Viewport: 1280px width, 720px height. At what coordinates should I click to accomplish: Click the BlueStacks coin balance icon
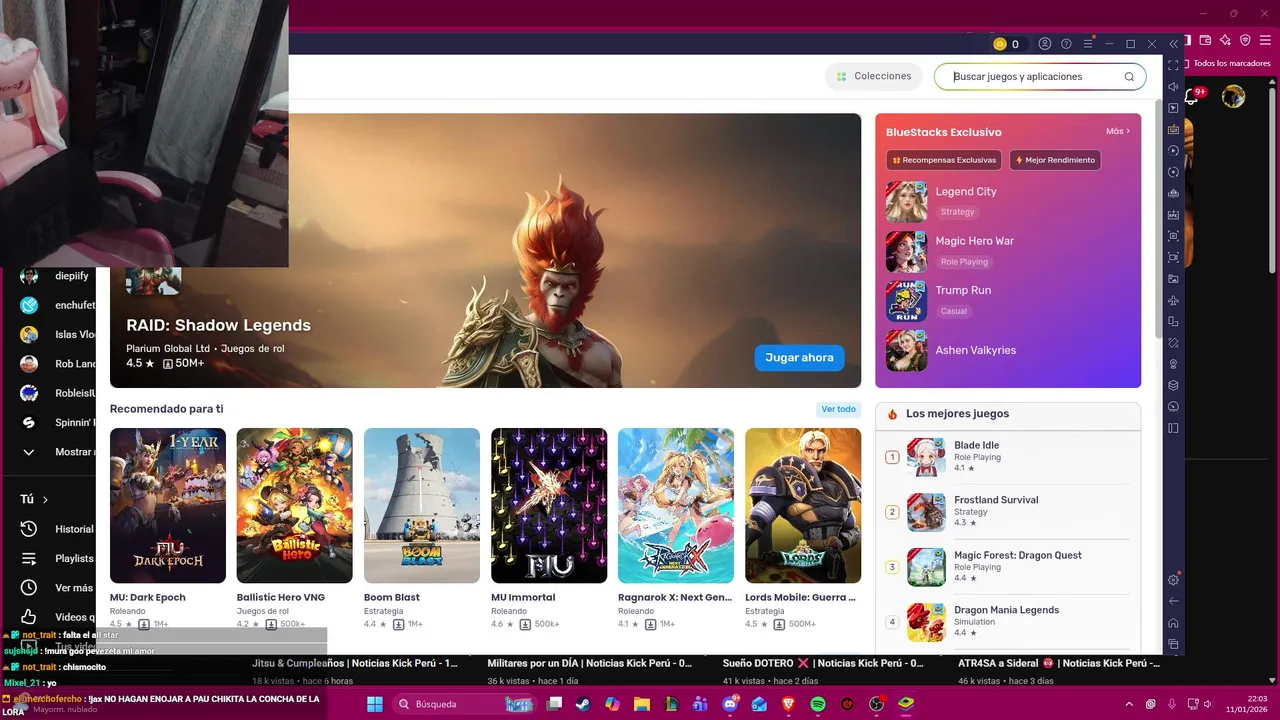click(999, 44)
